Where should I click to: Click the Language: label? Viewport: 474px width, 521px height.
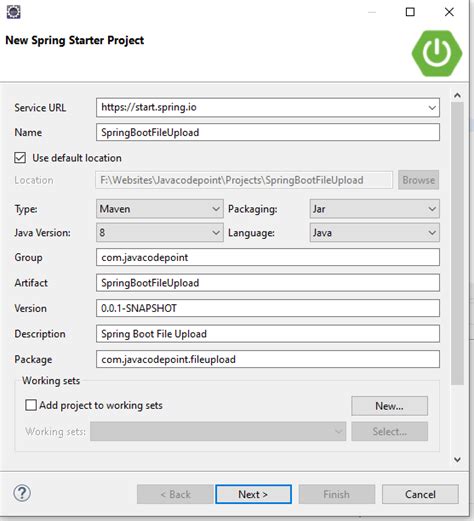pyautogui.click(x=251, y=233)
